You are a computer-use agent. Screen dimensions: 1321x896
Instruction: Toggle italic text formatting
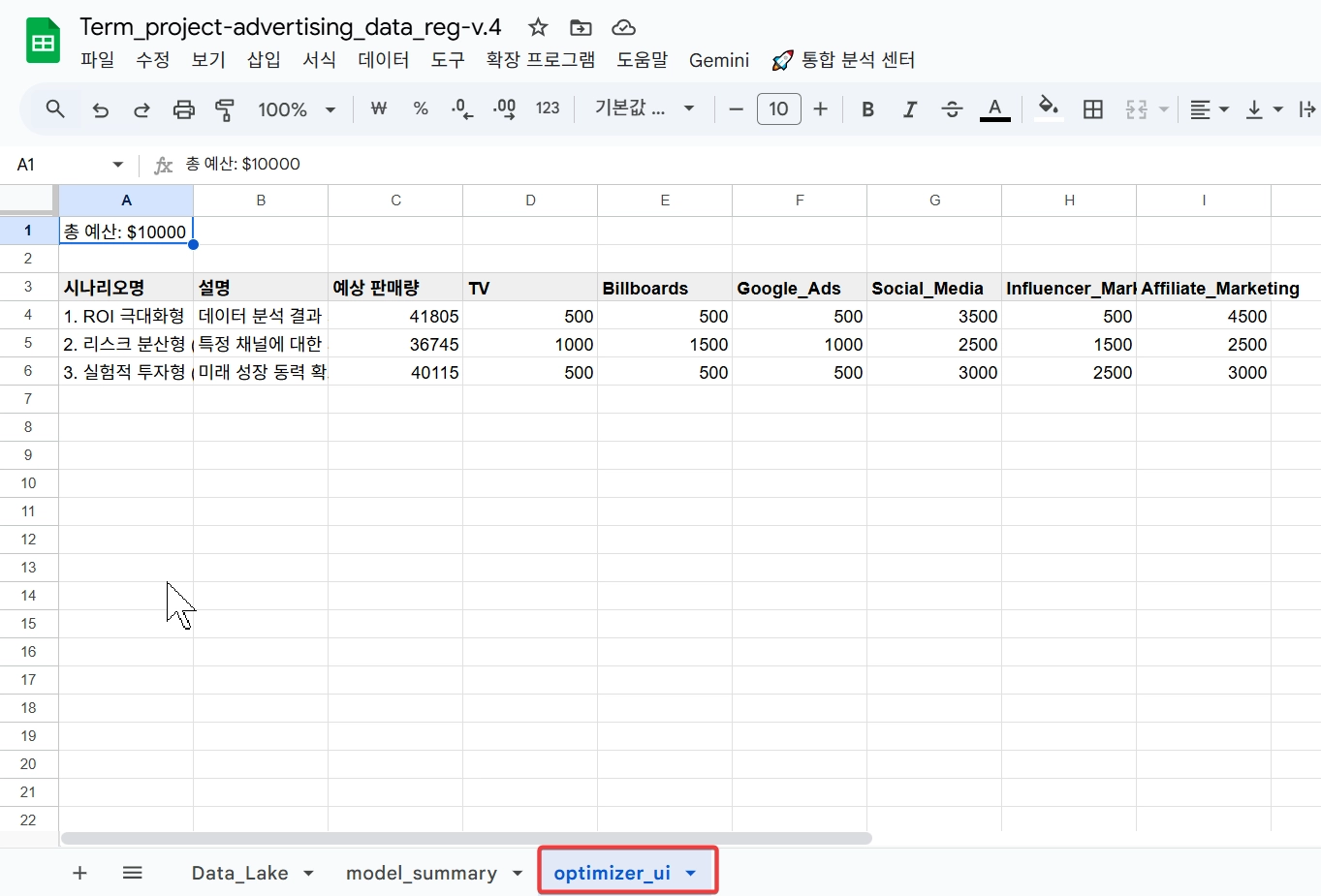pyautogui.click(x=909, y=109)
